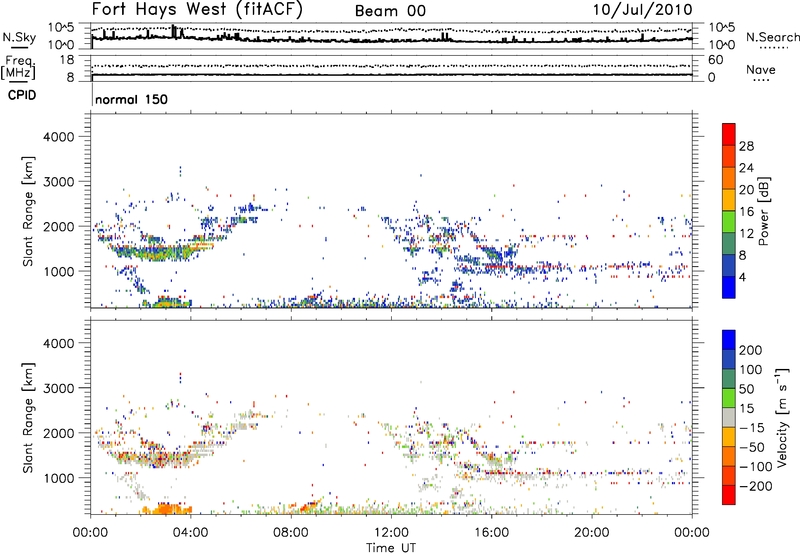Click the '20:00' time axis label

point(591,533)
